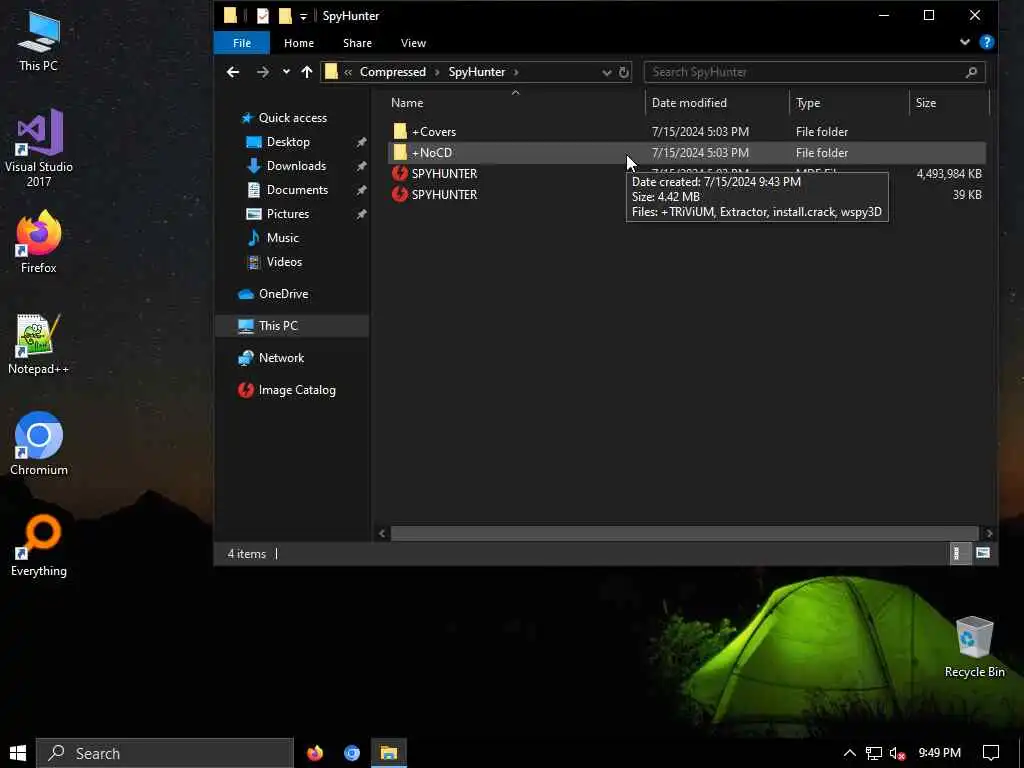The image size is (1024, 768).
Task: Show hidden breadcrumb parents chevron
Action: 348,72
